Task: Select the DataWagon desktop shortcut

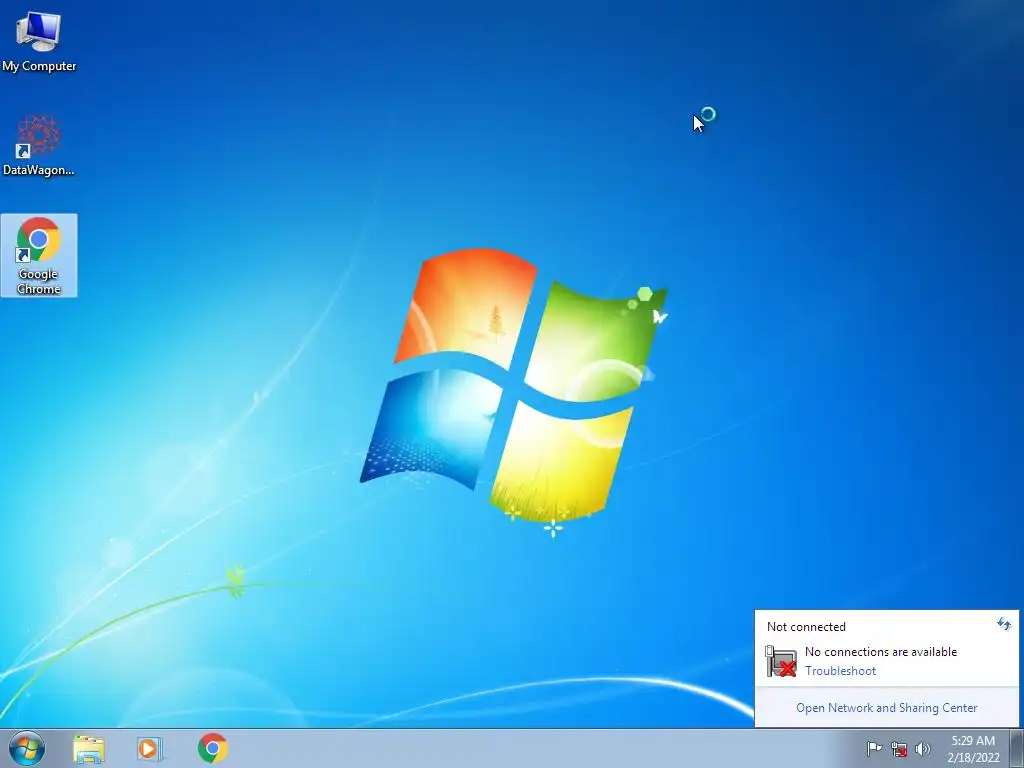Action: point(39,144)
